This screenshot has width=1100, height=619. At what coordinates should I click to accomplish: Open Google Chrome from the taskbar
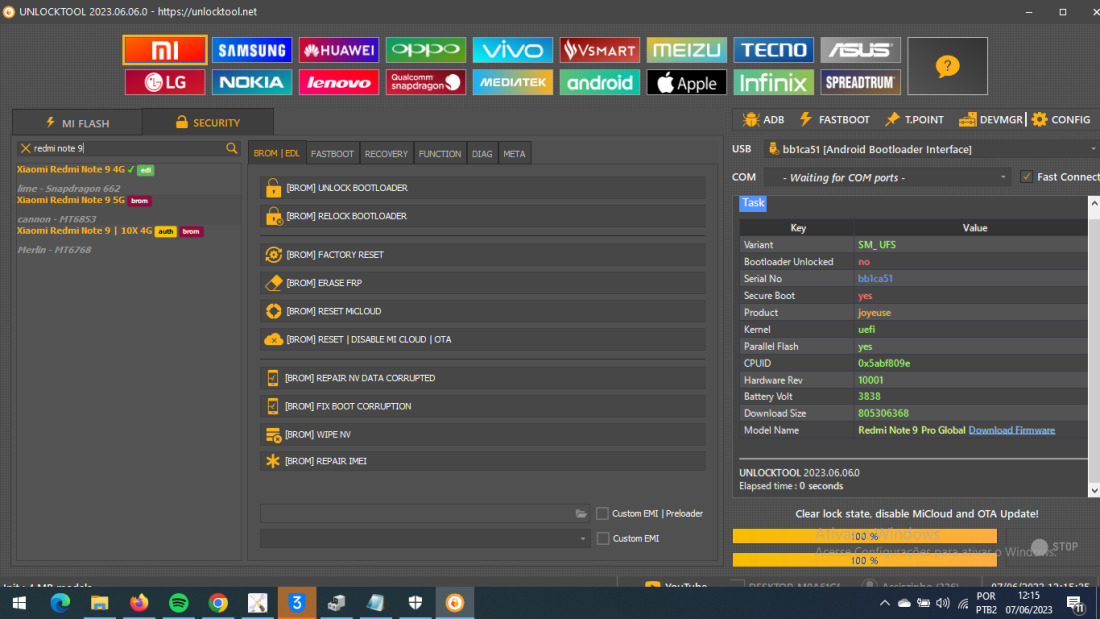218,603
